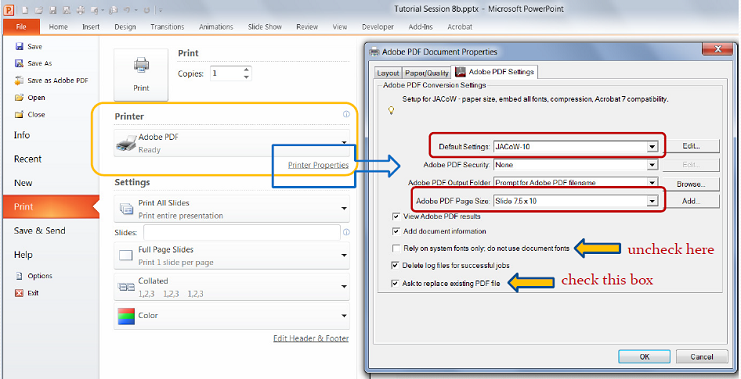Click the PowerPoint application logo icon
This screenshot has height=379, width=741.
tap(9, 9)
